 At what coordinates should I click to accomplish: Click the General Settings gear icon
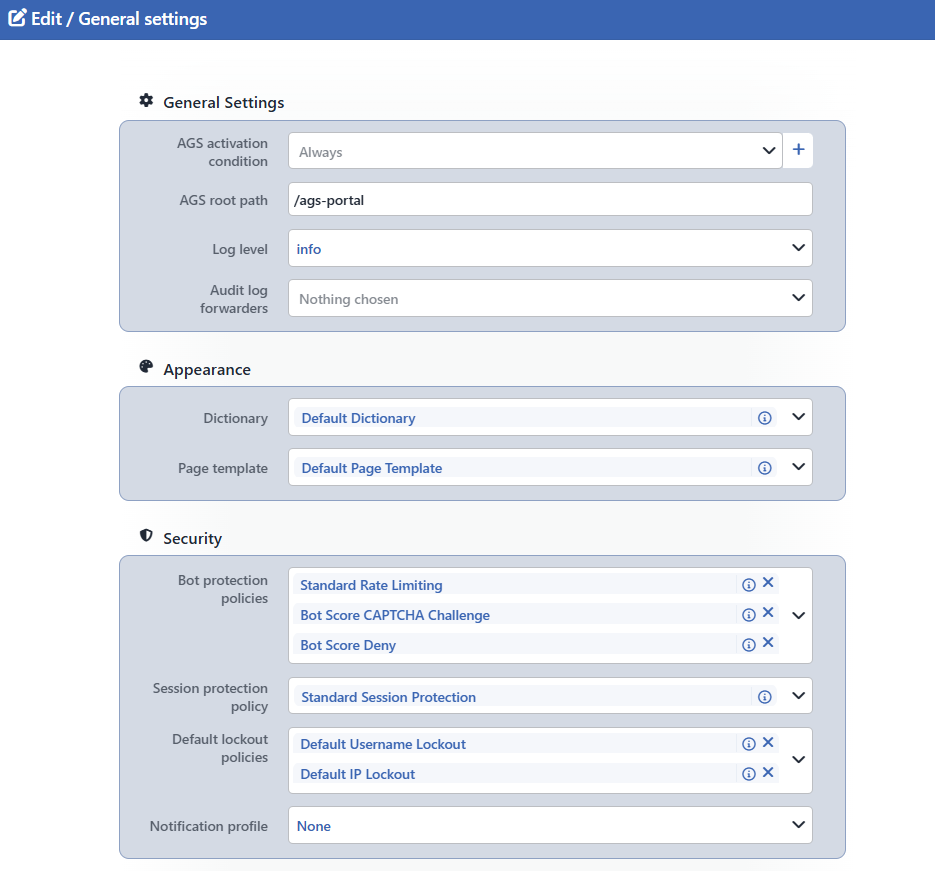pos(146,100)
